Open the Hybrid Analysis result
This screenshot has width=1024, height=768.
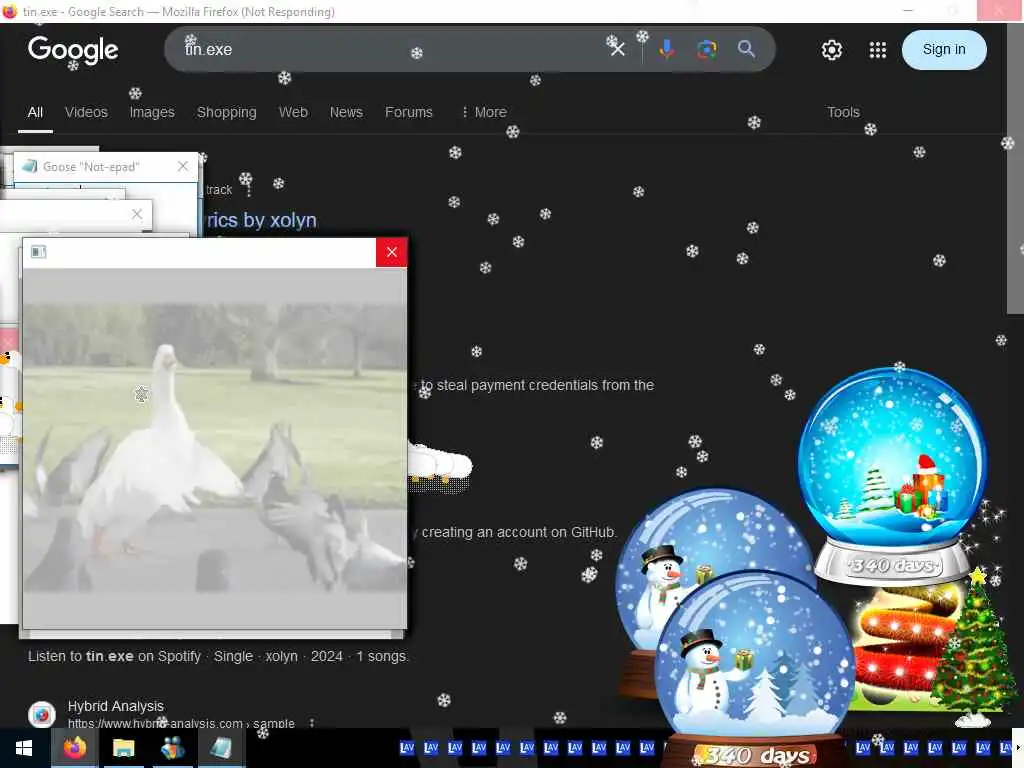116,706
